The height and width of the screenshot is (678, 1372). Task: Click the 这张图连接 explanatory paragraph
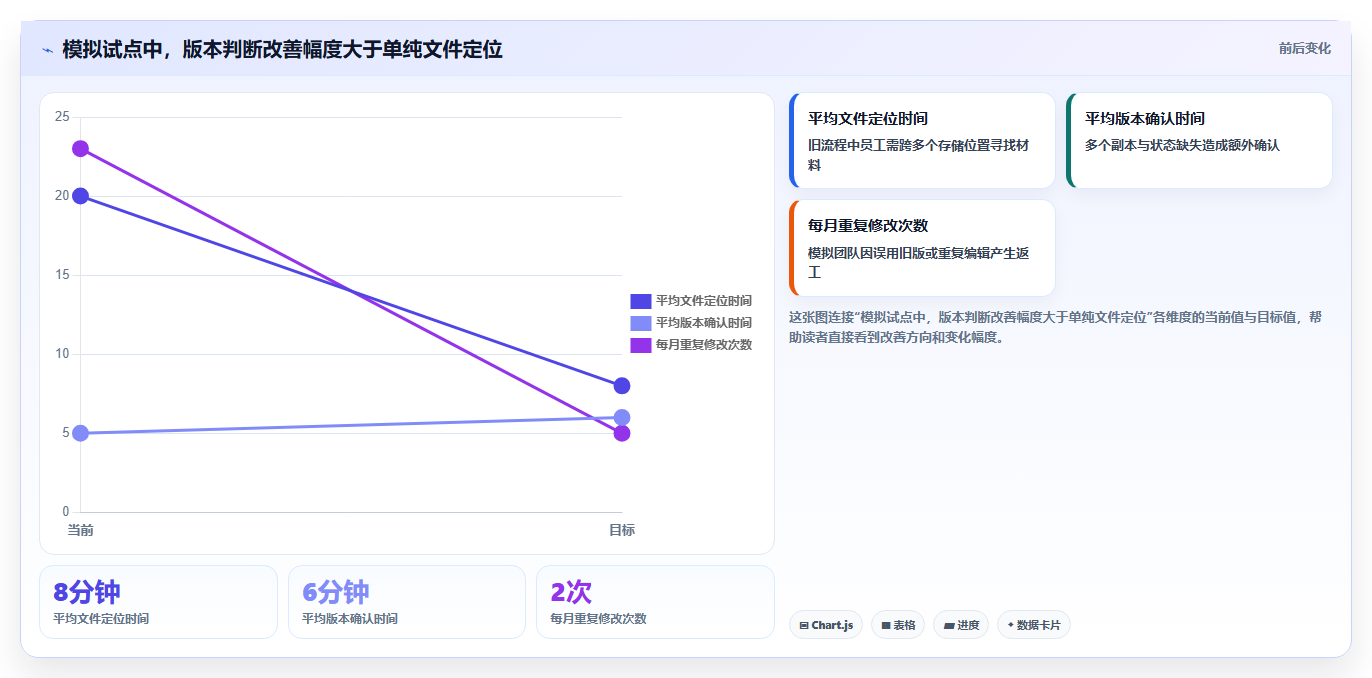click(x=1055, y=327)
